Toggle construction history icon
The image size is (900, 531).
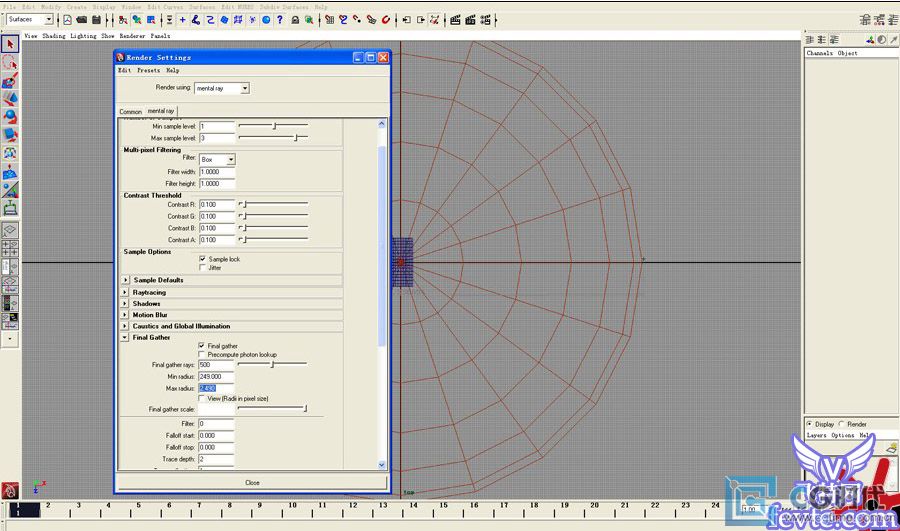coord(435,20)
